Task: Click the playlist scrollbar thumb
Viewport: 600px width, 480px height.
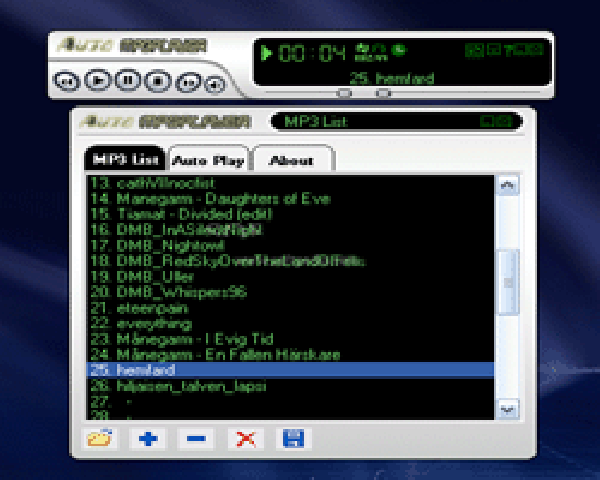Action: point(508,282)
